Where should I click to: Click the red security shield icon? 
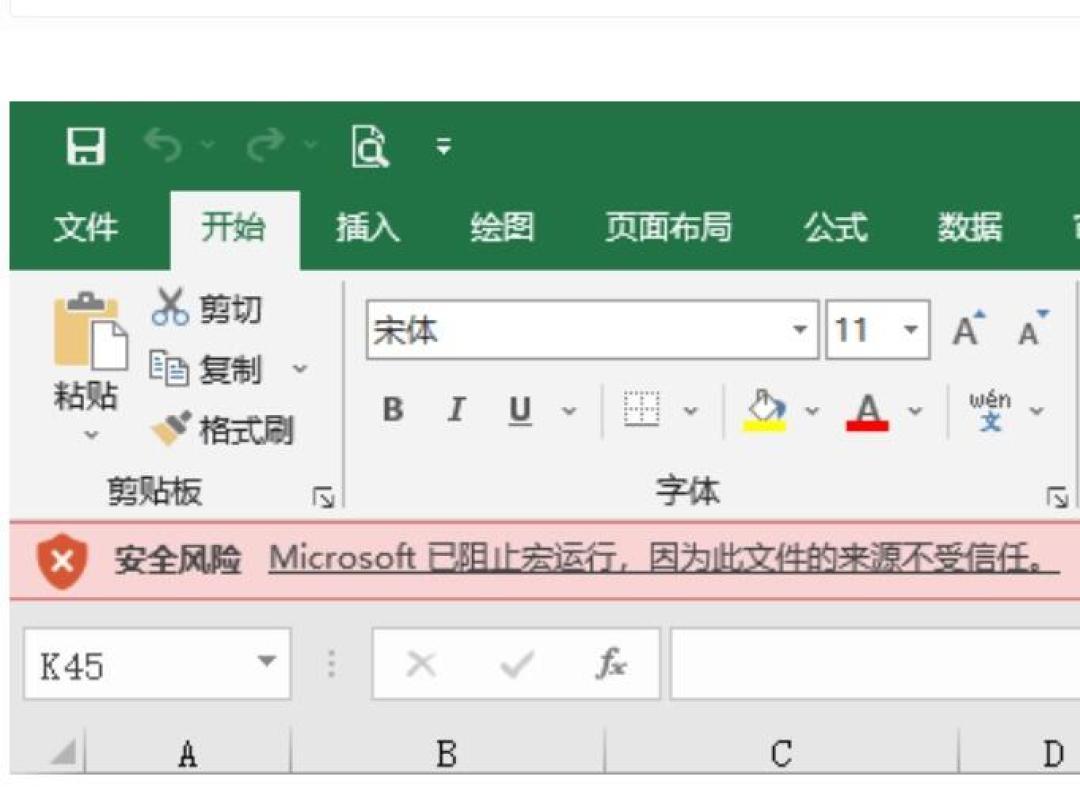tap(62, 561)
